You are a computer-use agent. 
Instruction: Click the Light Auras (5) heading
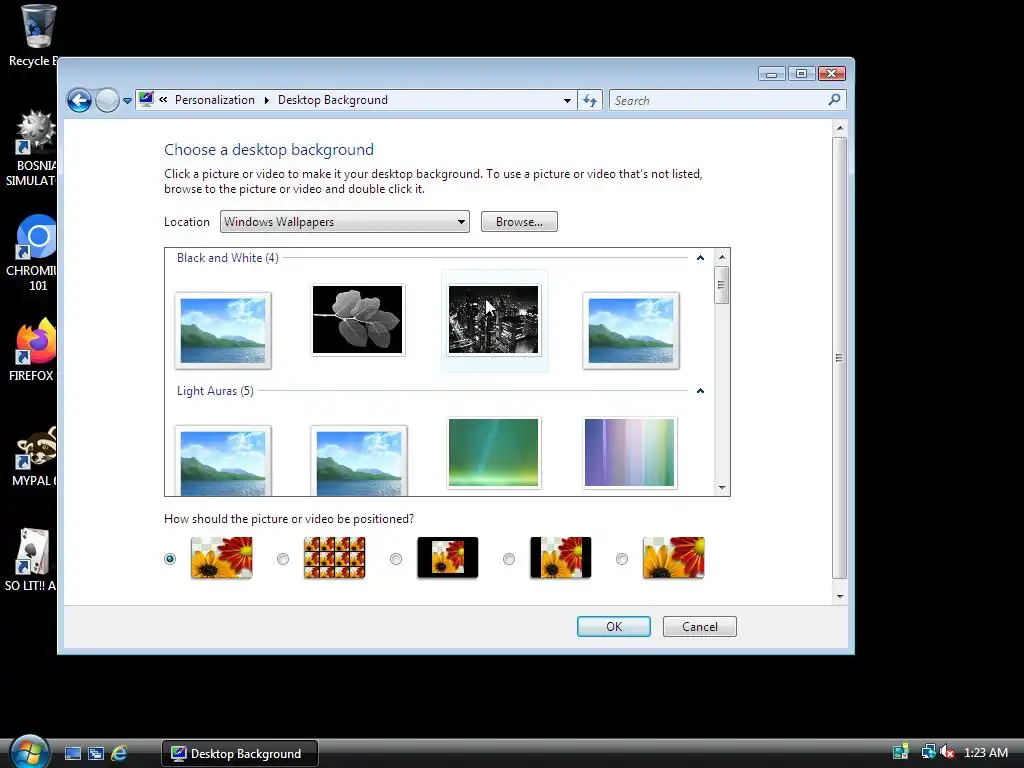(x=215, y=391)
